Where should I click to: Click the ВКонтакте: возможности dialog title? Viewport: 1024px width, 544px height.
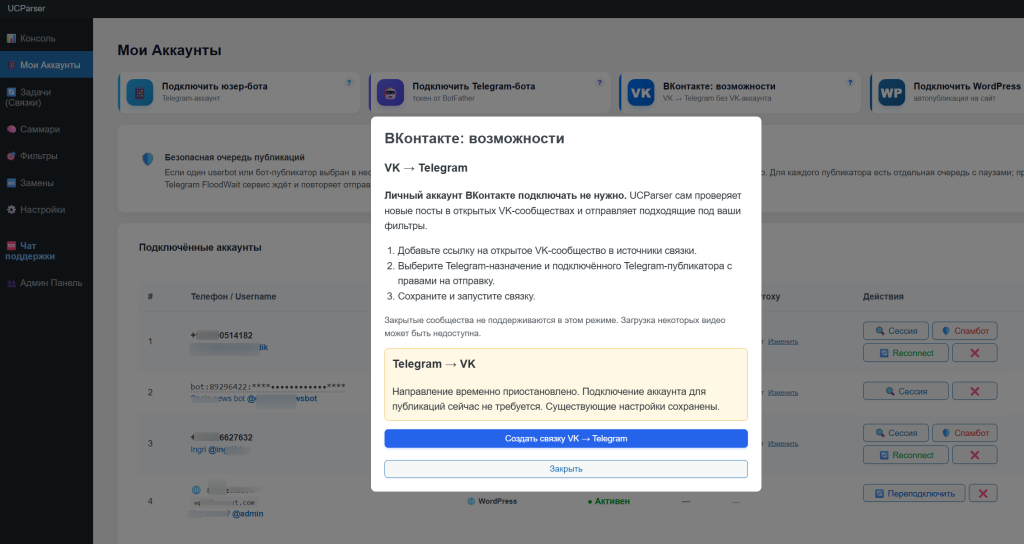point(474,138)
